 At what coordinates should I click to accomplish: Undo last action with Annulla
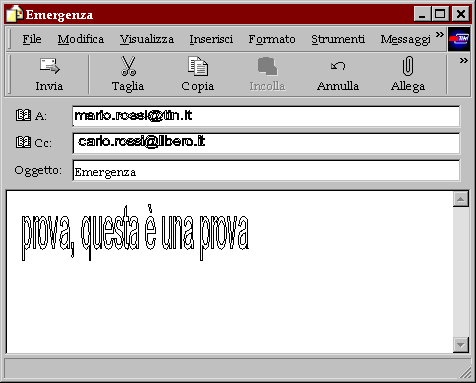pos(338,75)
